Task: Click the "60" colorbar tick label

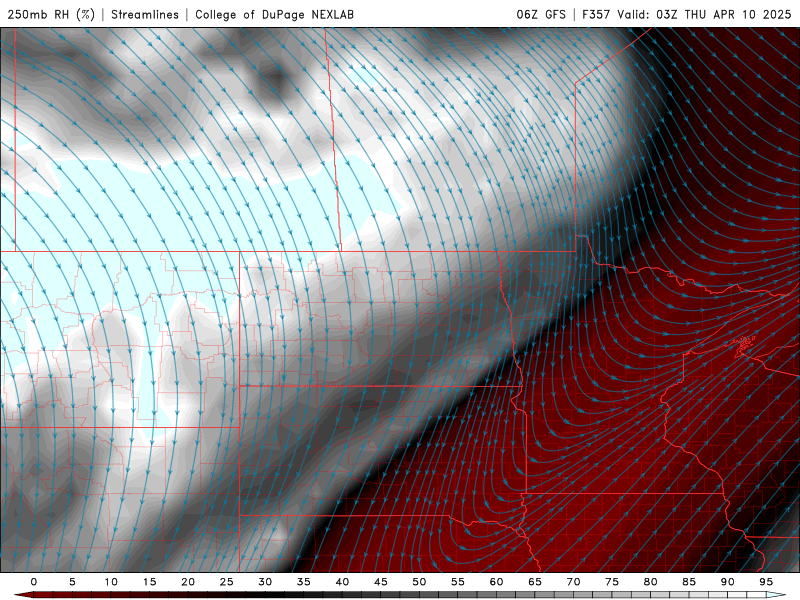Action: [x=496, y=582]
